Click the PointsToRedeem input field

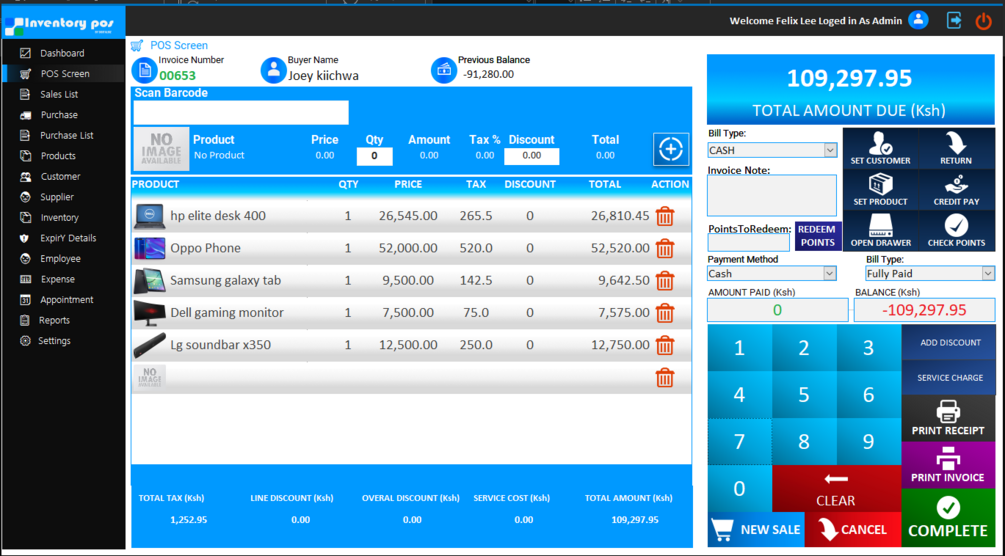(749, 243)
